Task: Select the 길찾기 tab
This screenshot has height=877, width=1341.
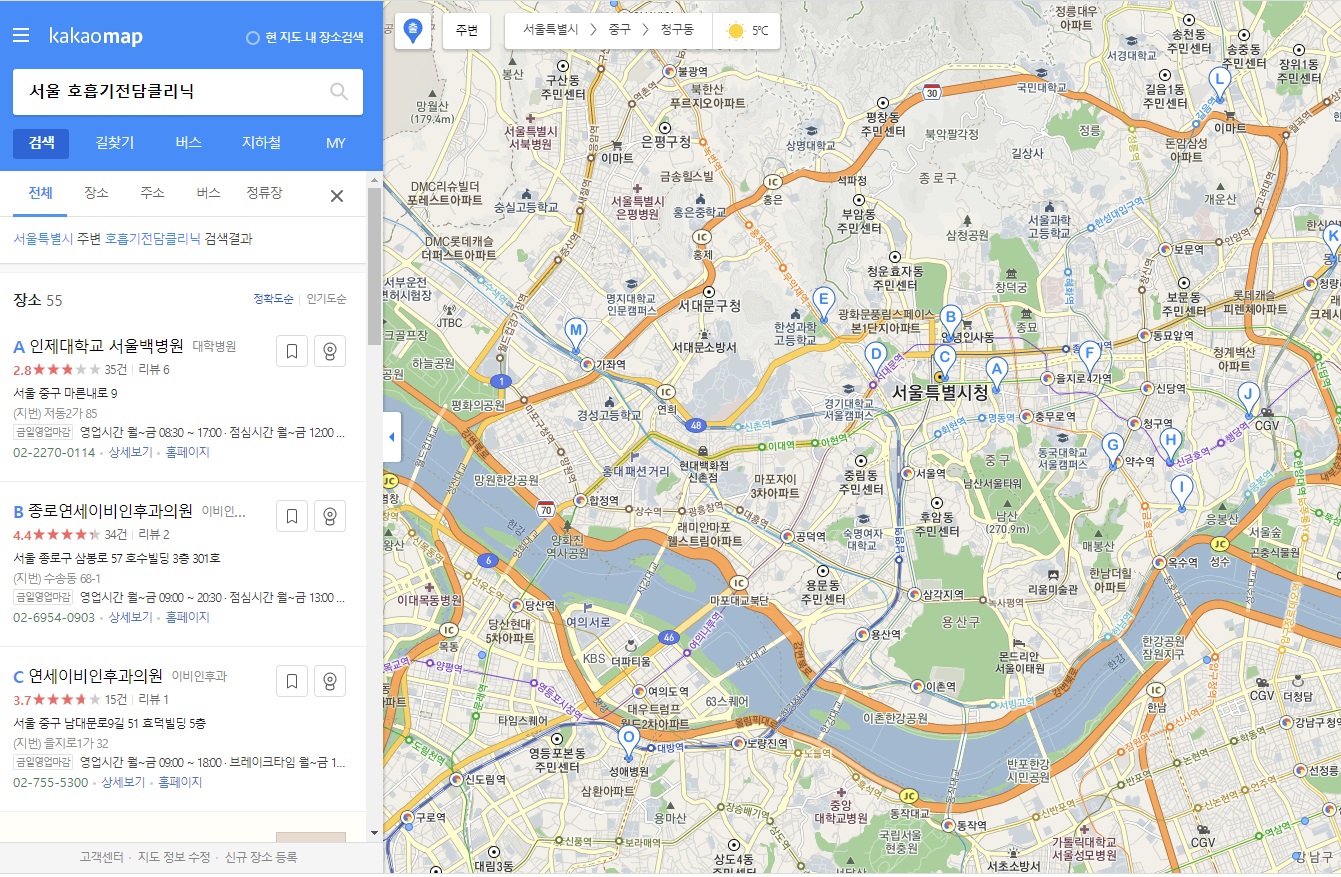Action: coord(115,143)
